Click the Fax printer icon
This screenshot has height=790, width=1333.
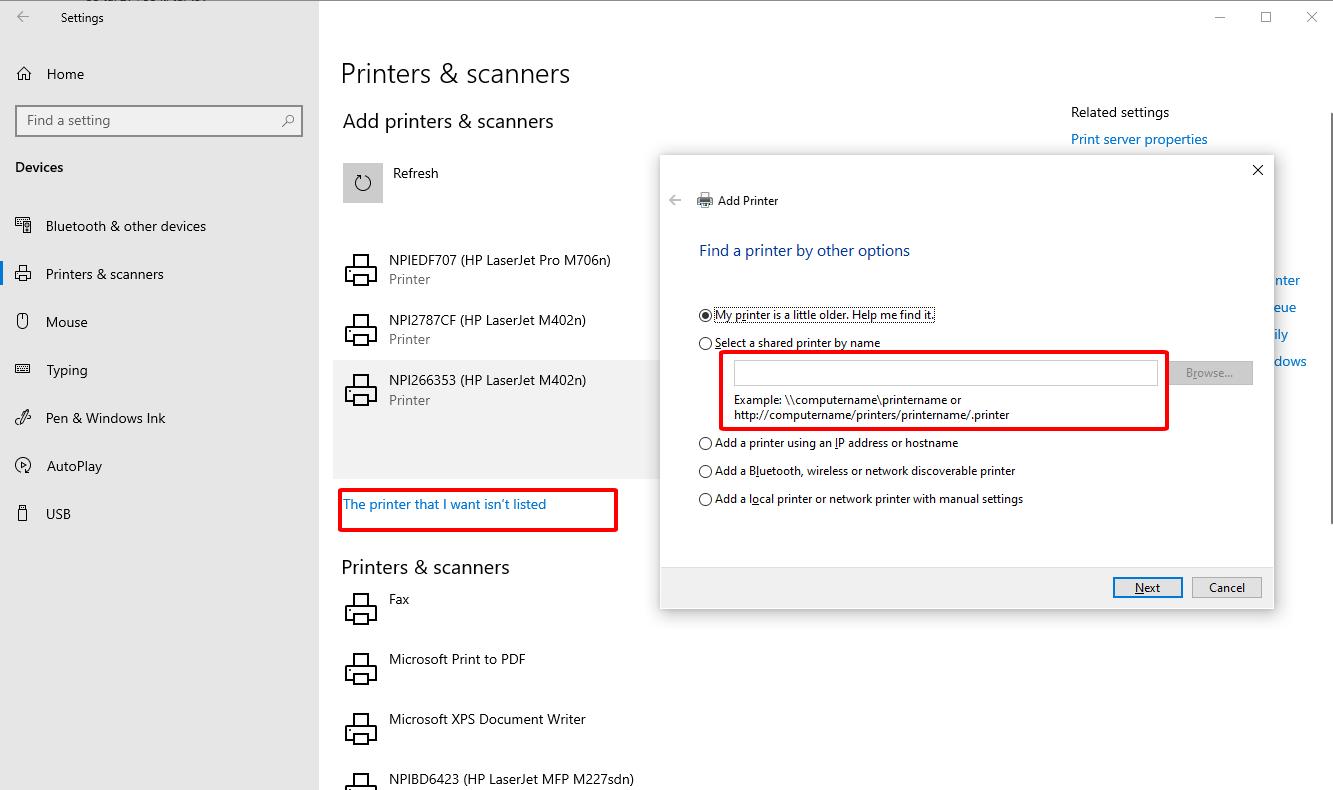361,609
